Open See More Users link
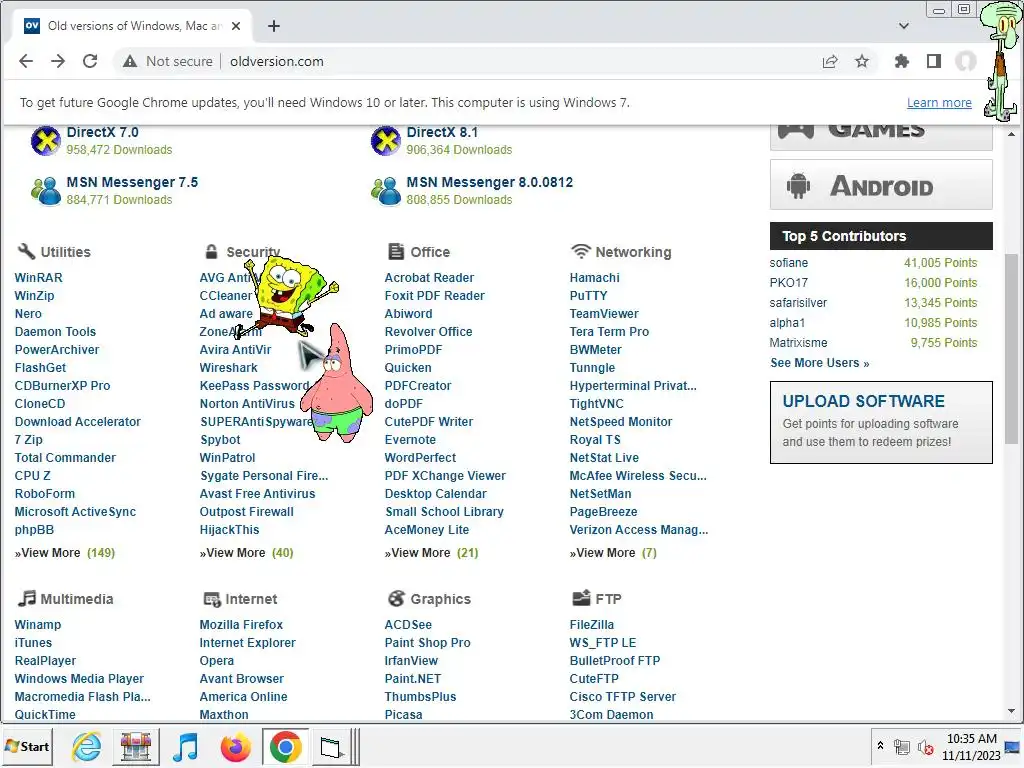1024x768 pixels. [x=819, y=363]
